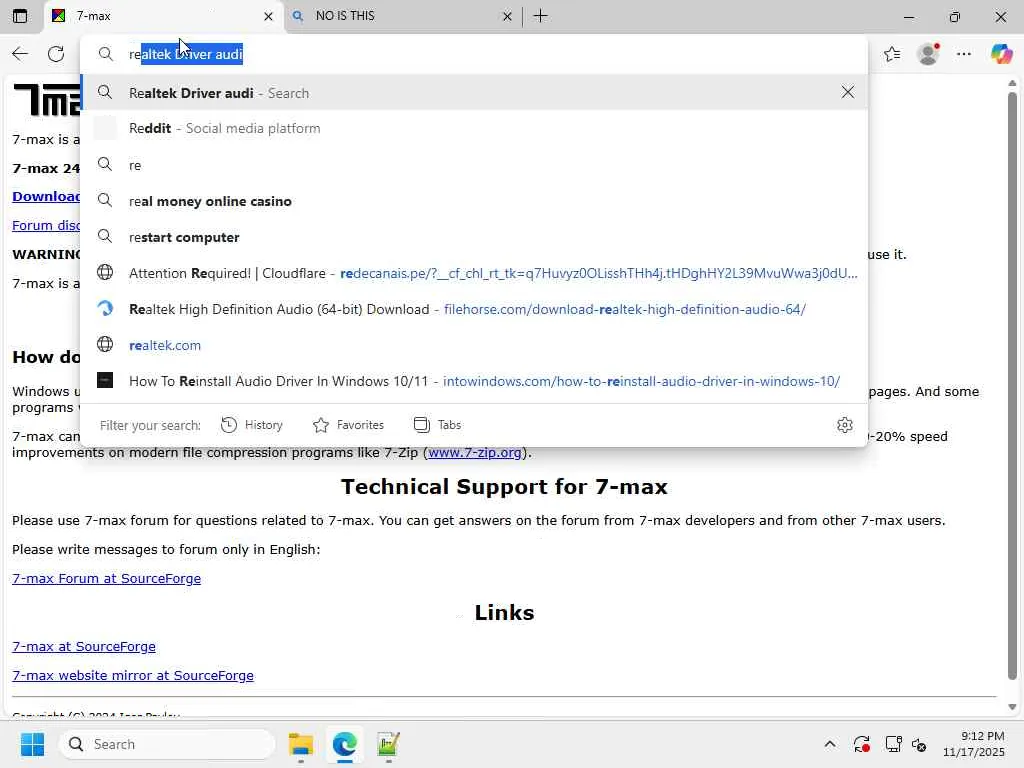This screenshot has height=768, width=1024.
Task: Open a new tab with plus button
Action: pos(540,16)
